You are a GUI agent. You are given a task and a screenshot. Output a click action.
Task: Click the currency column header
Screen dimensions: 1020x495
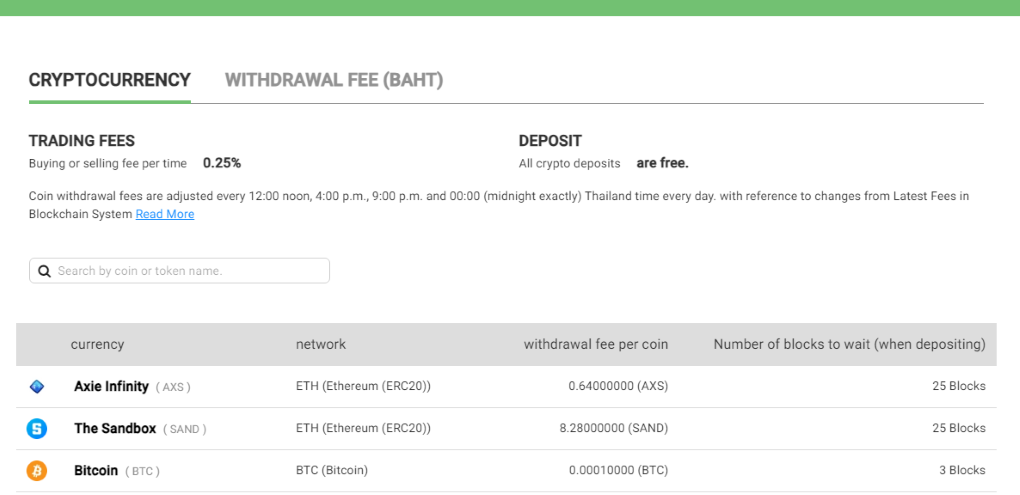tap(97, 344)
